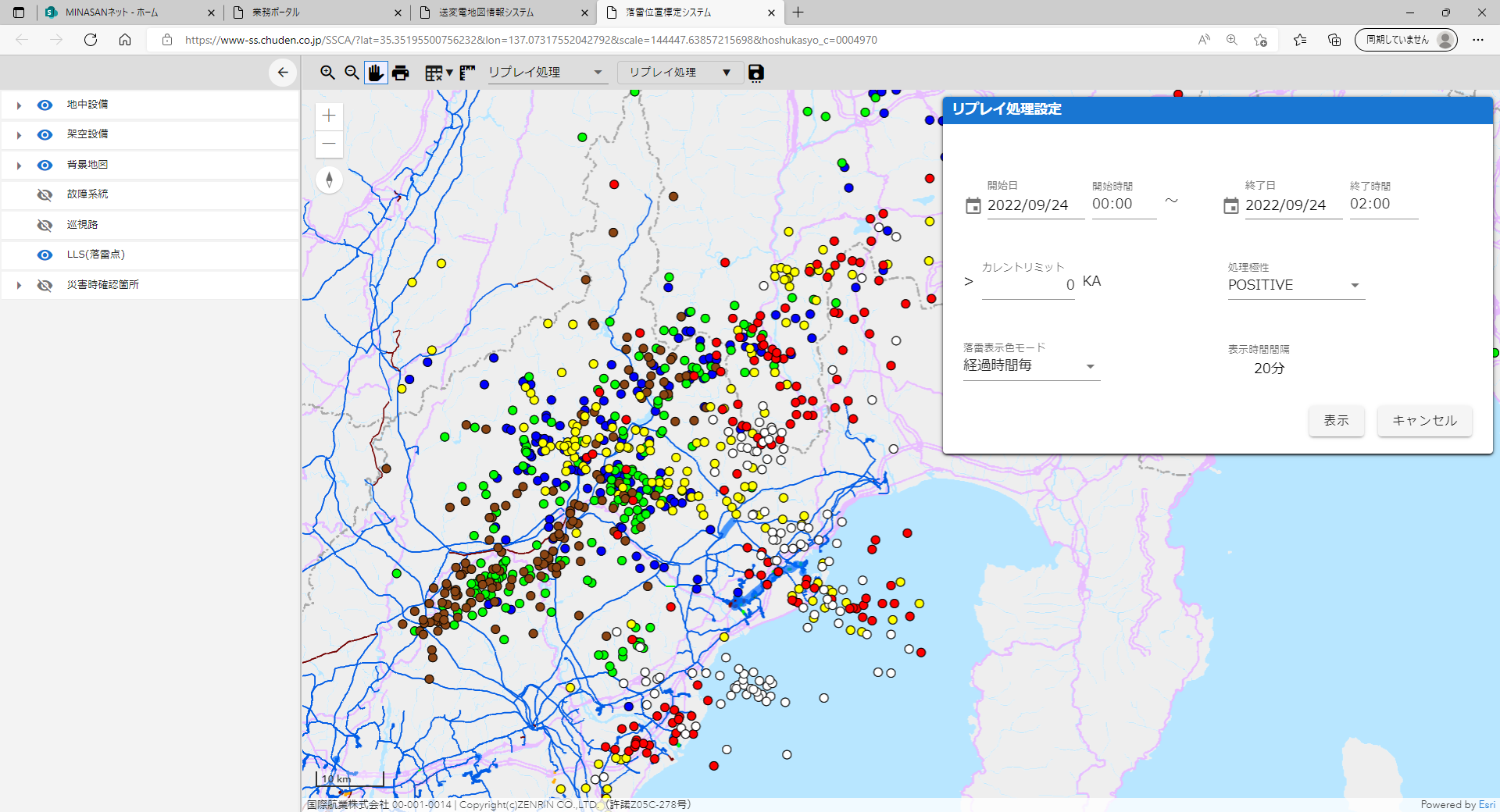Toggle visibility of LLS(落雷点) layer
The width and height of the screenshot is (1500, 812).
[45, 255]
